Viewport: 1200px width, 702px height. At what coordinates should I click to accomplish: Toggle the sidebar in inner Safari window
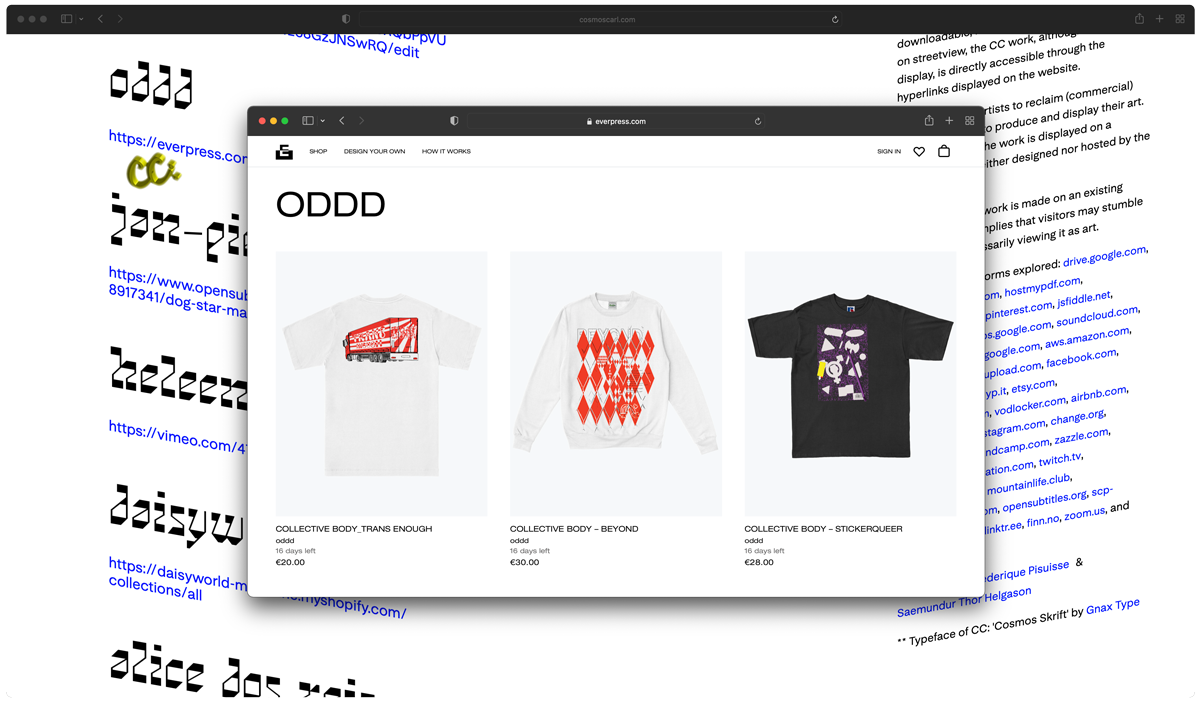tap(308, 121)
